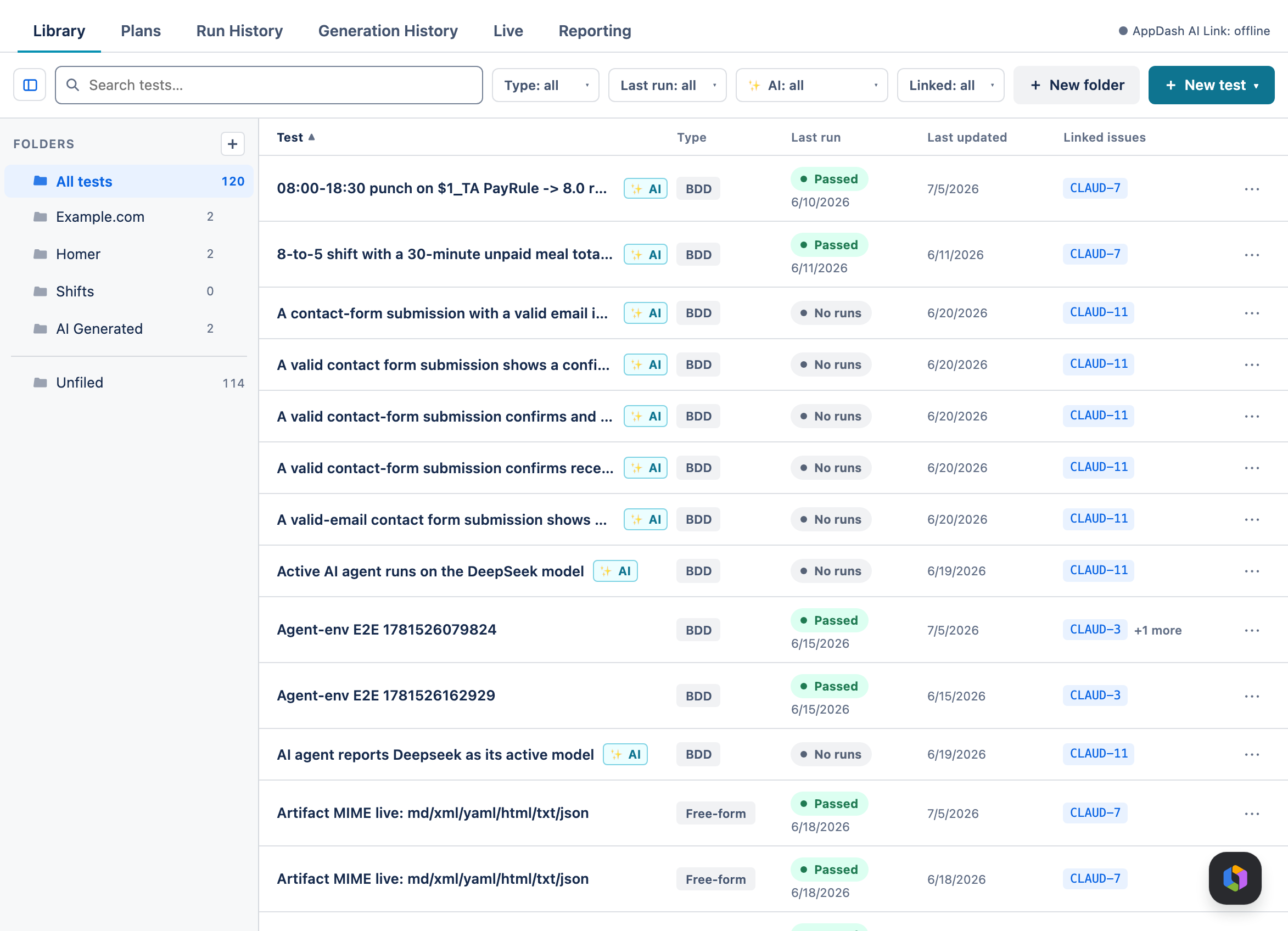Click AI badge on Active AI agent runs test

point(615,571)
